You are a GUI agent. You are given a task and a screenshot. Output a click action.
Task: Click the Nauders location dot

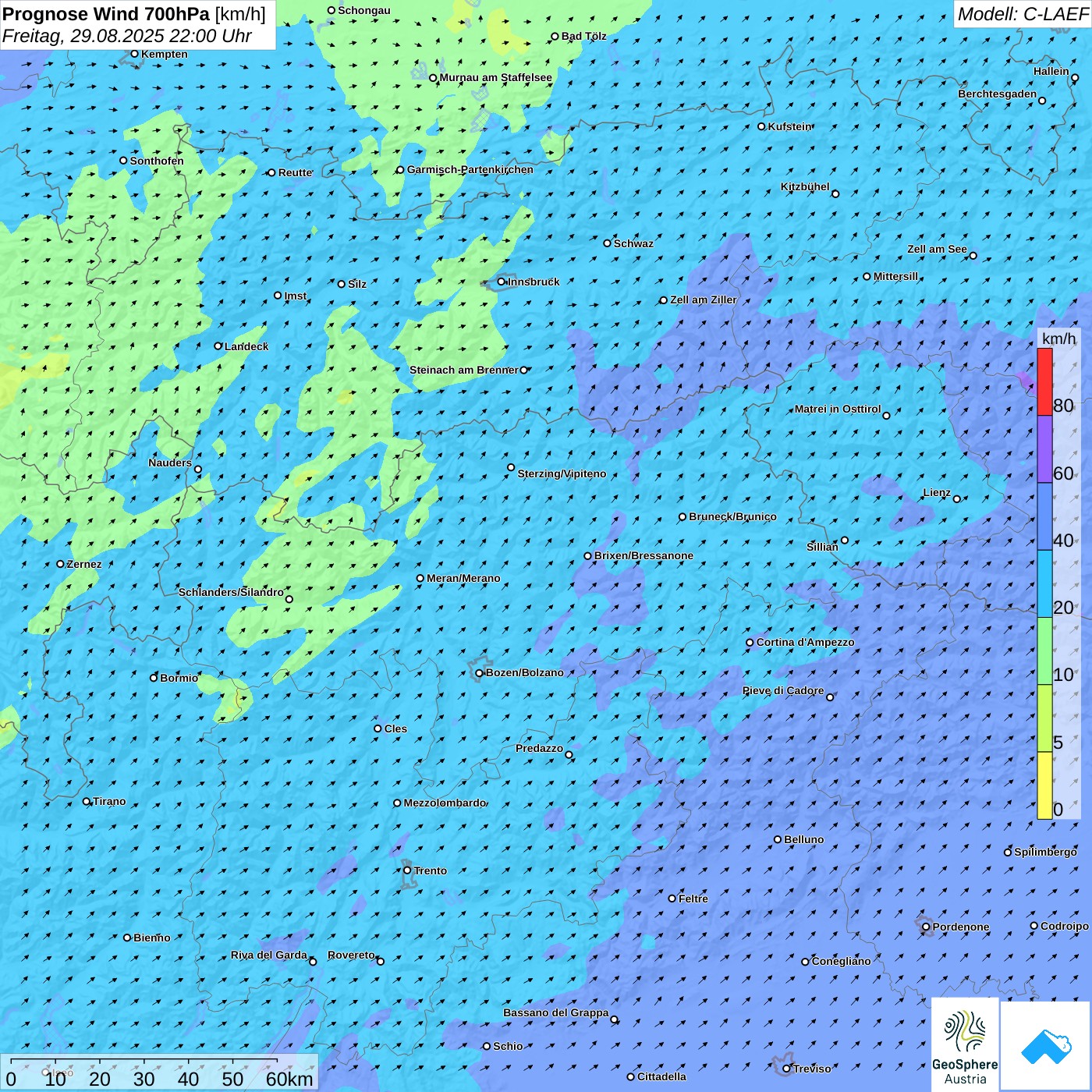(x=198, y=470)
